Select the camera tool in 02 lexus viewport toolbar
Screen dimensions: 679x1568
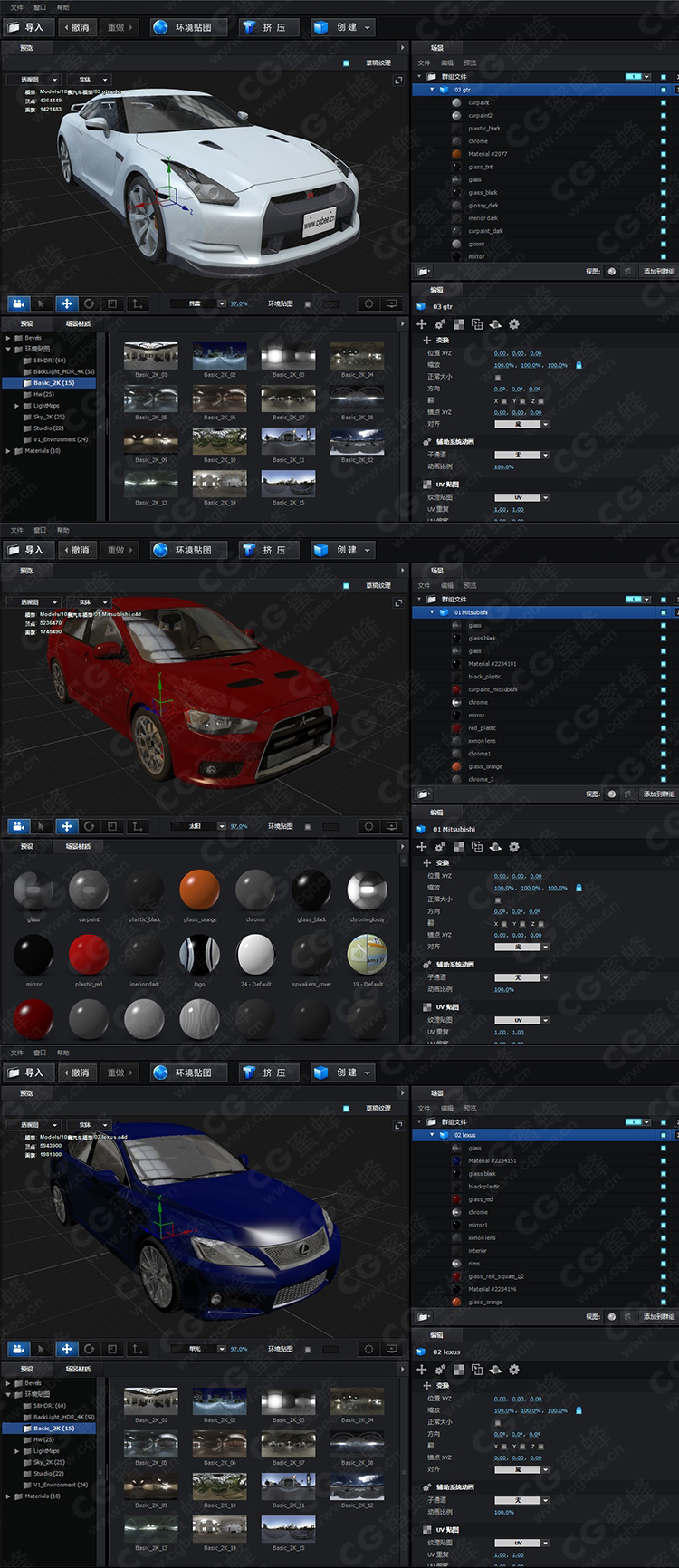click(18, 1349)
